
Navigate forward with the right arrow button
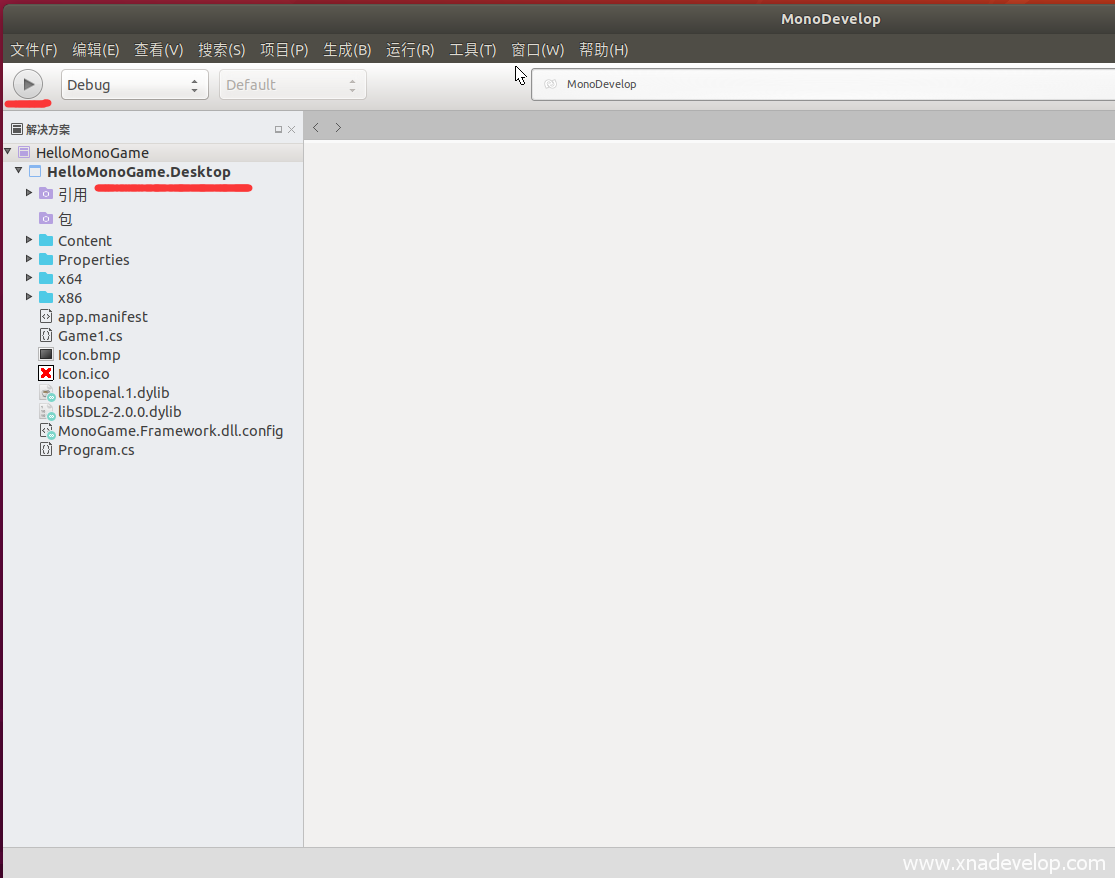pyautogui.click(x=338, y=127)
